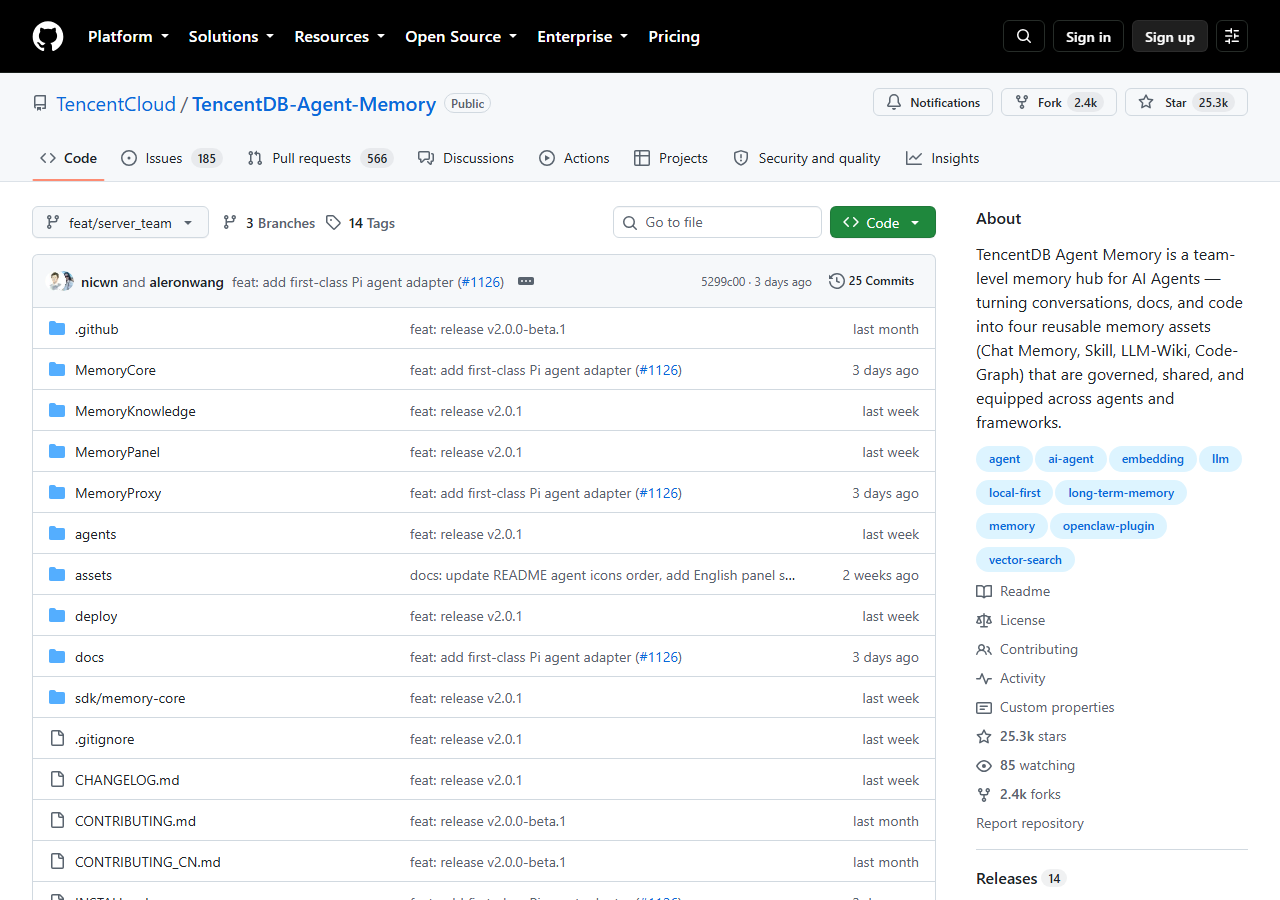Image resolution: width=1280 pixels, height=900 pixels.
Task: Switch to the Issues tab
Action: (x=171, y=158)
